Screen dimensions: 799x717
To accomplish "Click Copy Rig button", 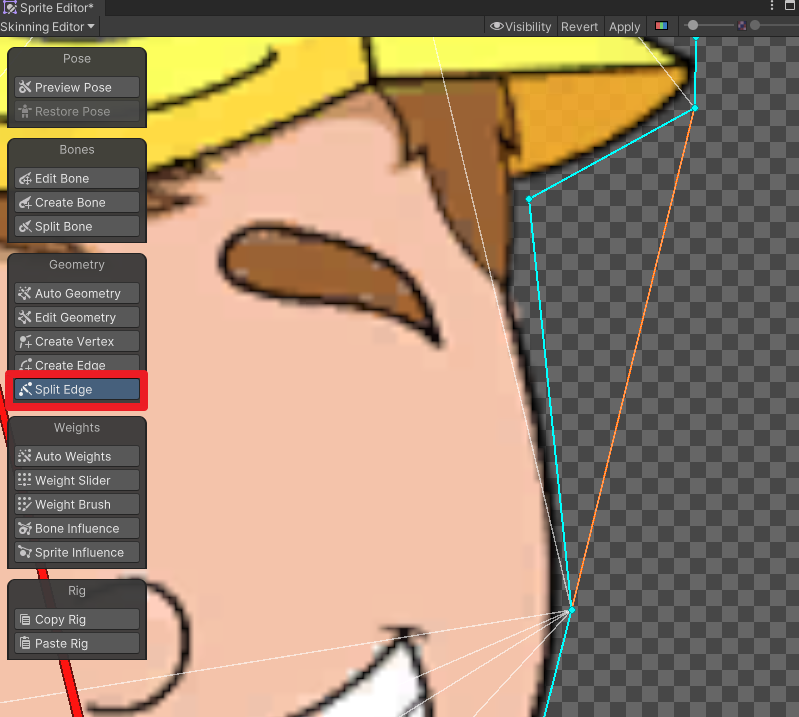I will pyautogui.click(x=77, y=619).
